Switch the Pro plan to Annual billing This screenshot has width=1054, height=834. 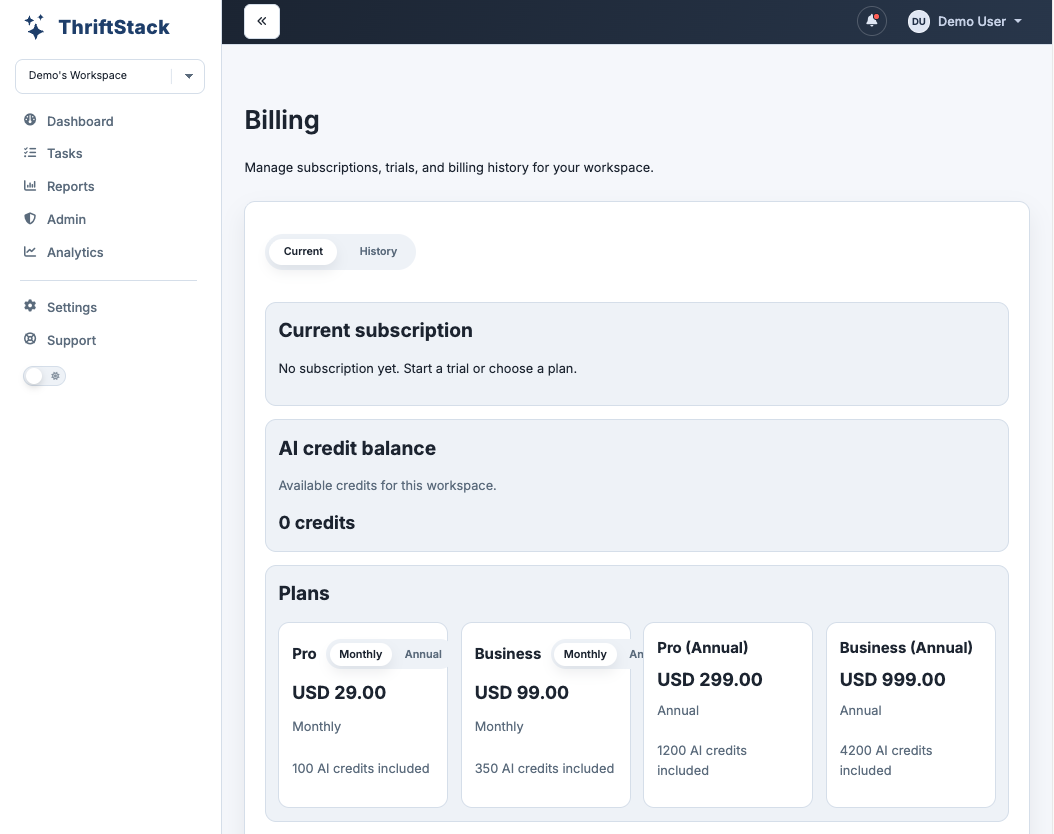(423, 654)
